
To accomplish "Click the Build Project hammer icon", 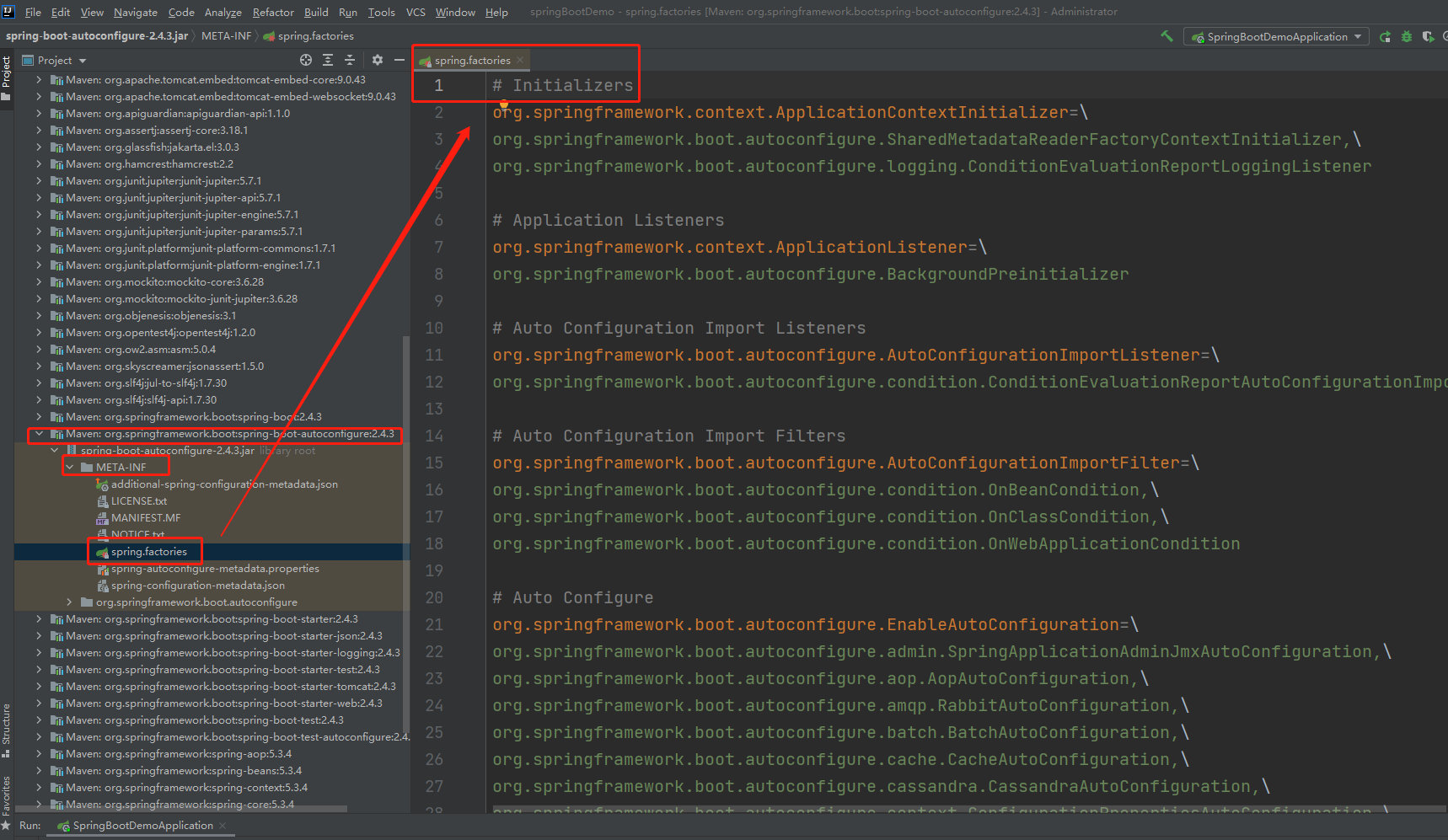I will (x=1167, y=36).
